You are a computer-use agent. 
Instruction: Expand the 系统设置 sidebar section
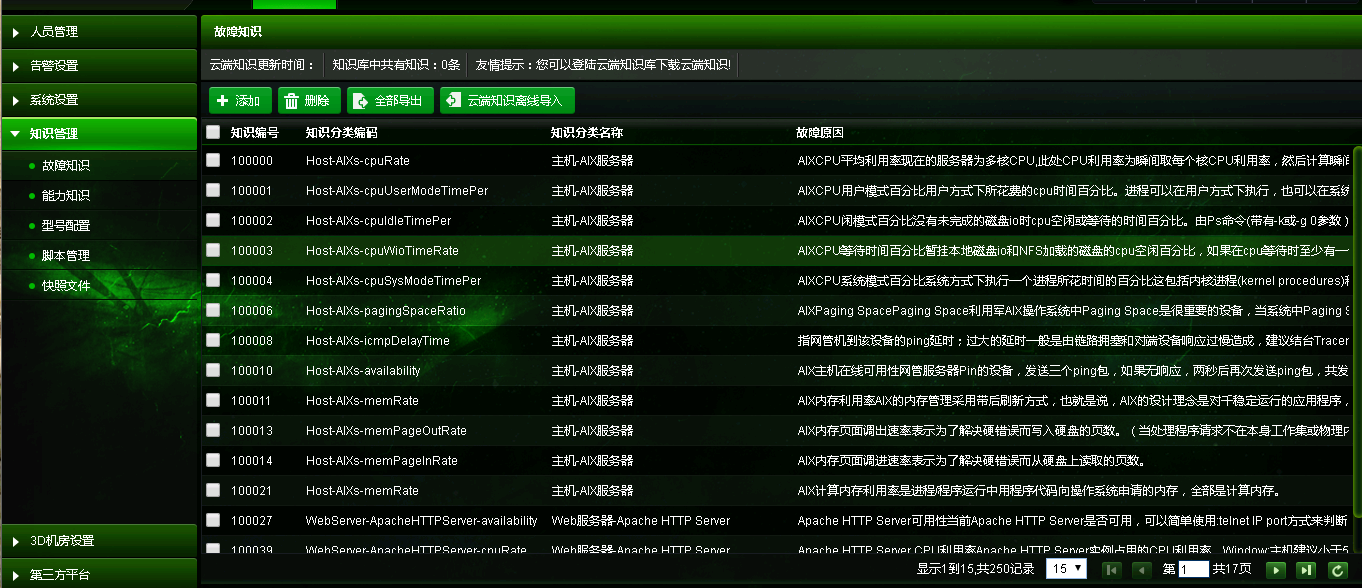click(x=98, y=100)
